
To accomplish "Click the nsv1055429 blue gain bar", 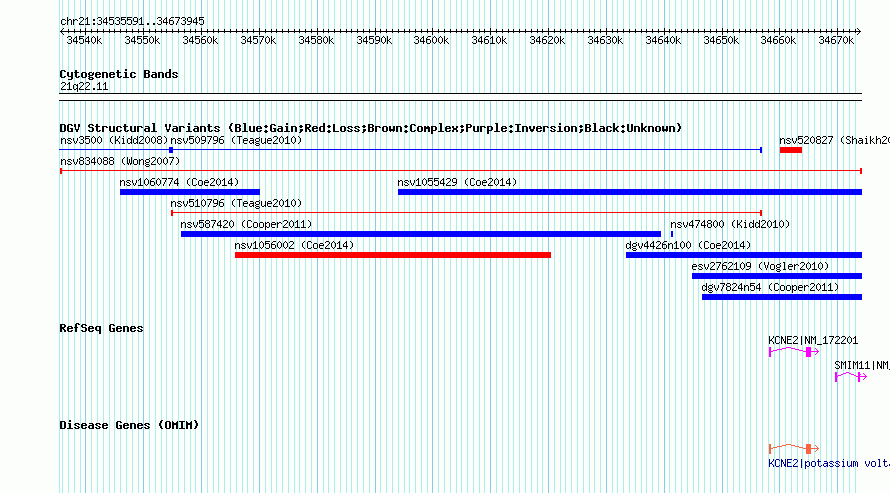I will pos(629,192).
